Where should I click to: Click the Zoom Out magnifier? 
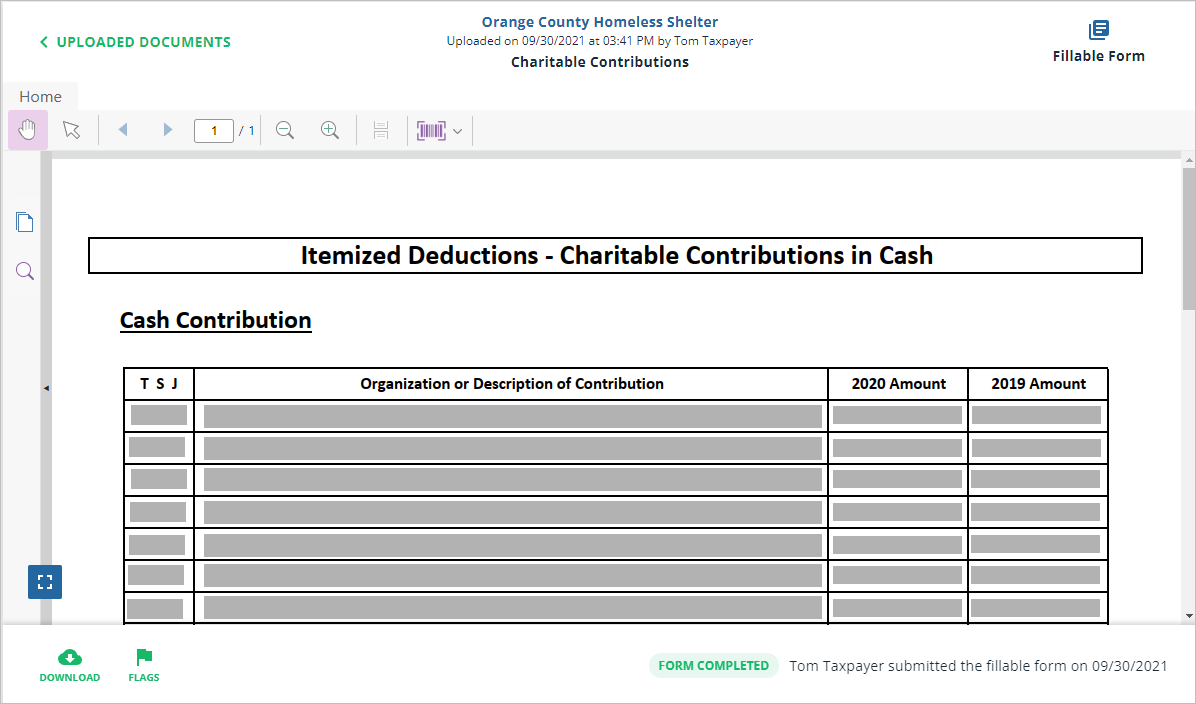285,130
